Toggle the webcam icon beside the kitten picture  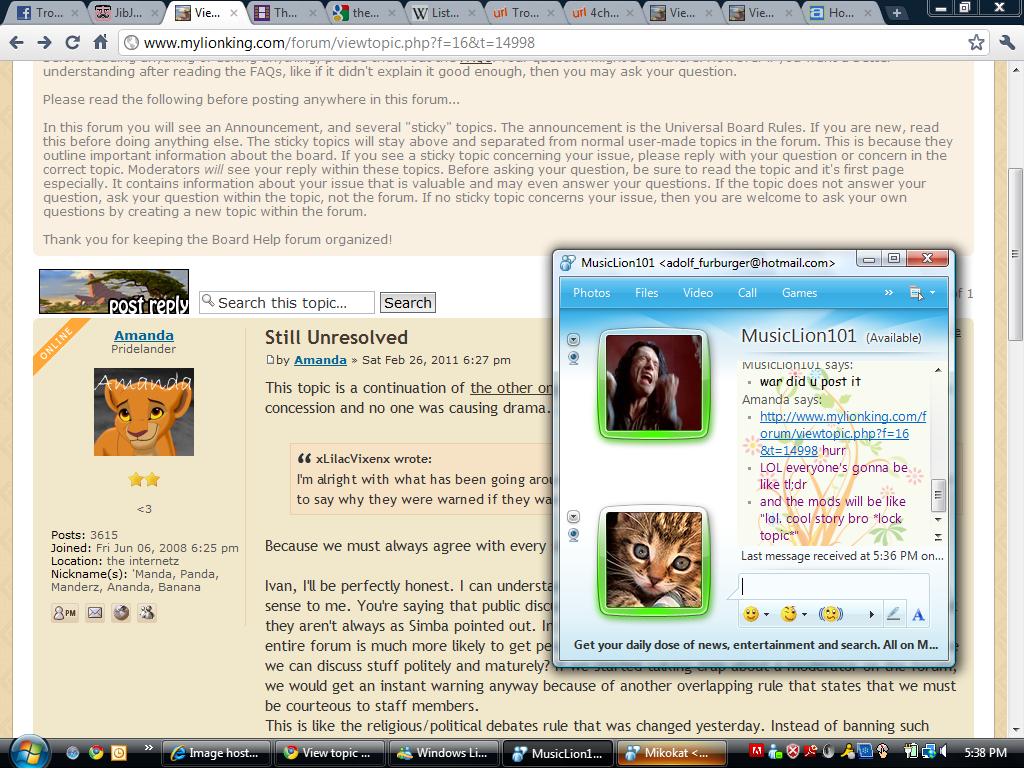(x=573, y=535)
